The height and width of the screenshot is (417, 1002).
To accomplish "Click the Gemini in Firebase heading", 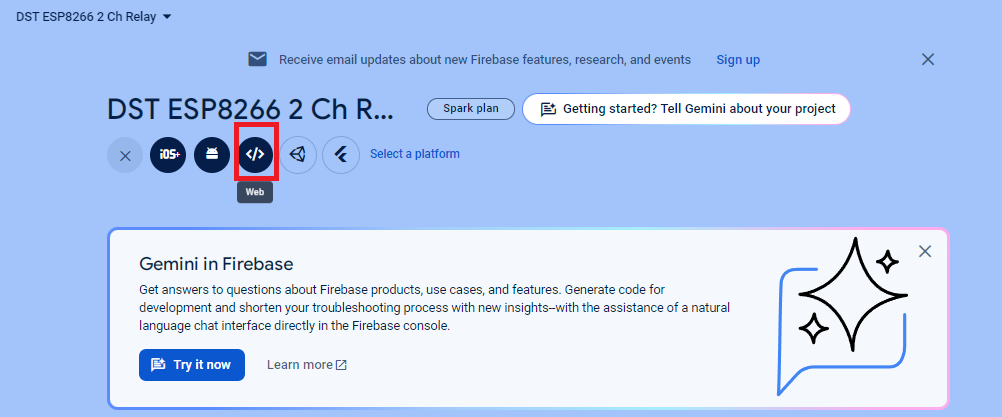I will (x=216, y=264).
